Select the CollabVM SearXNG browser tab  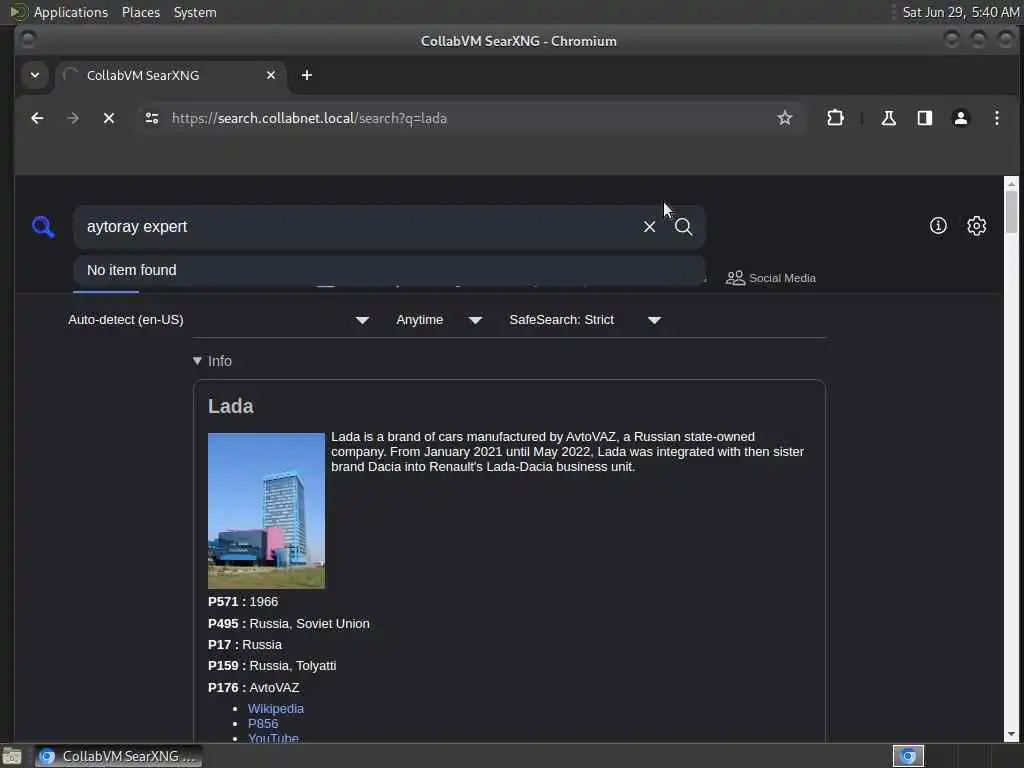pos(171,75)
